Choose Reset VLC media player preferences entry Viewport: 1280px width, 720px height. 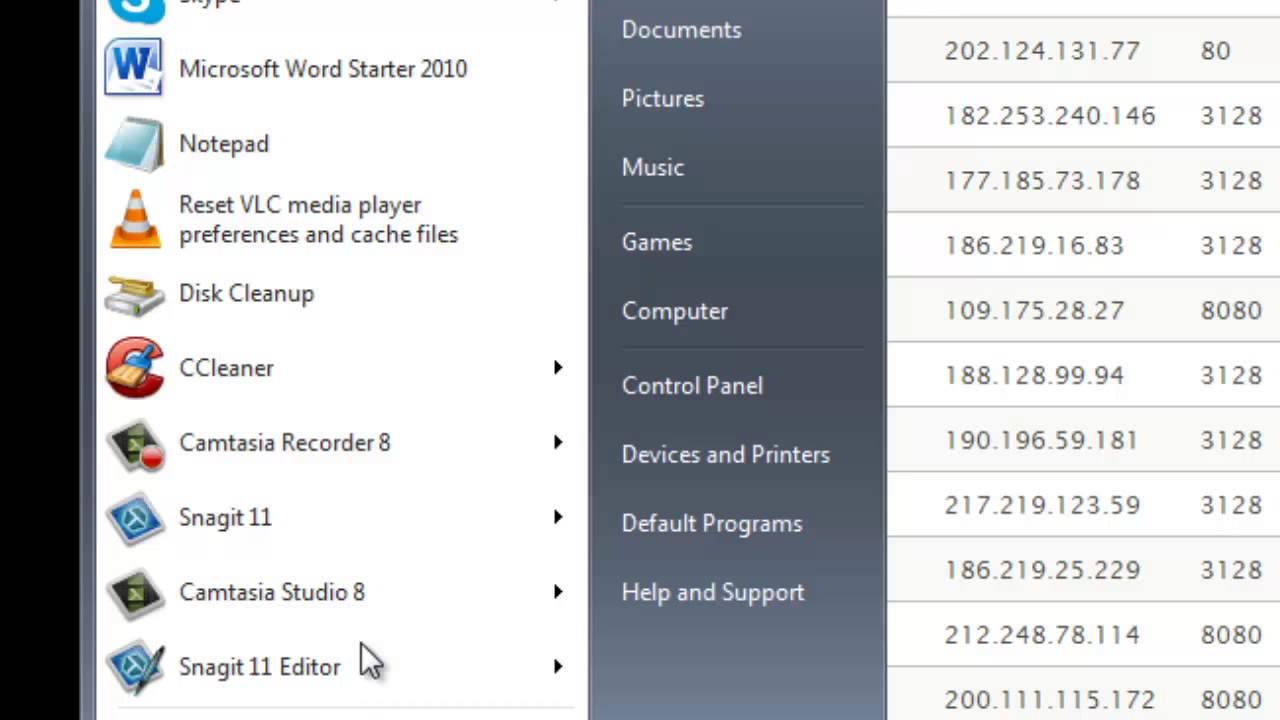[x=318, y=219]
